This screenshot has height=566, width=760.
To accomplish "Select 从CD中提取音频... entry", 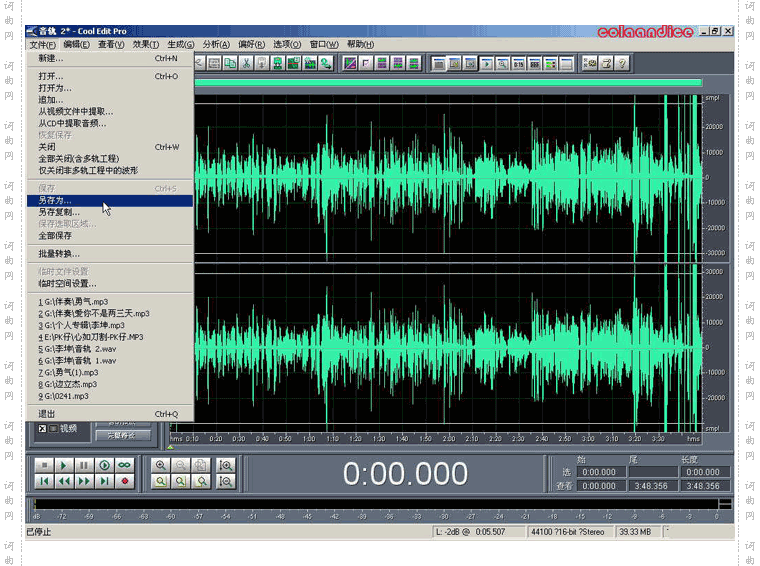I will coord(110,124).
